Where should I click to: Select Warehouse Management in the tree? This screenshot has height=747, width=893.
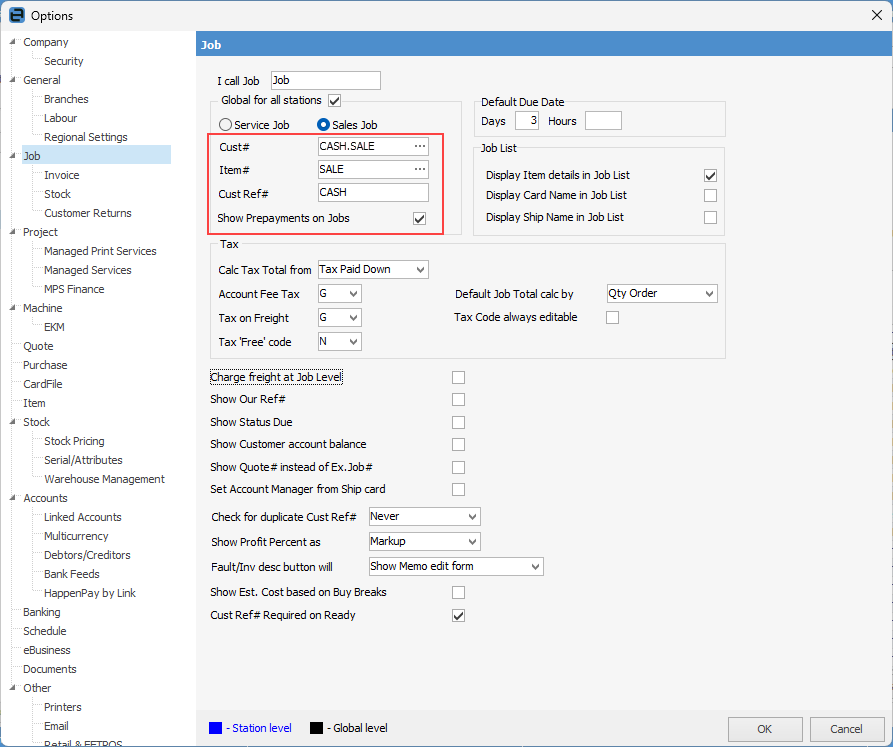pos(104,479)
